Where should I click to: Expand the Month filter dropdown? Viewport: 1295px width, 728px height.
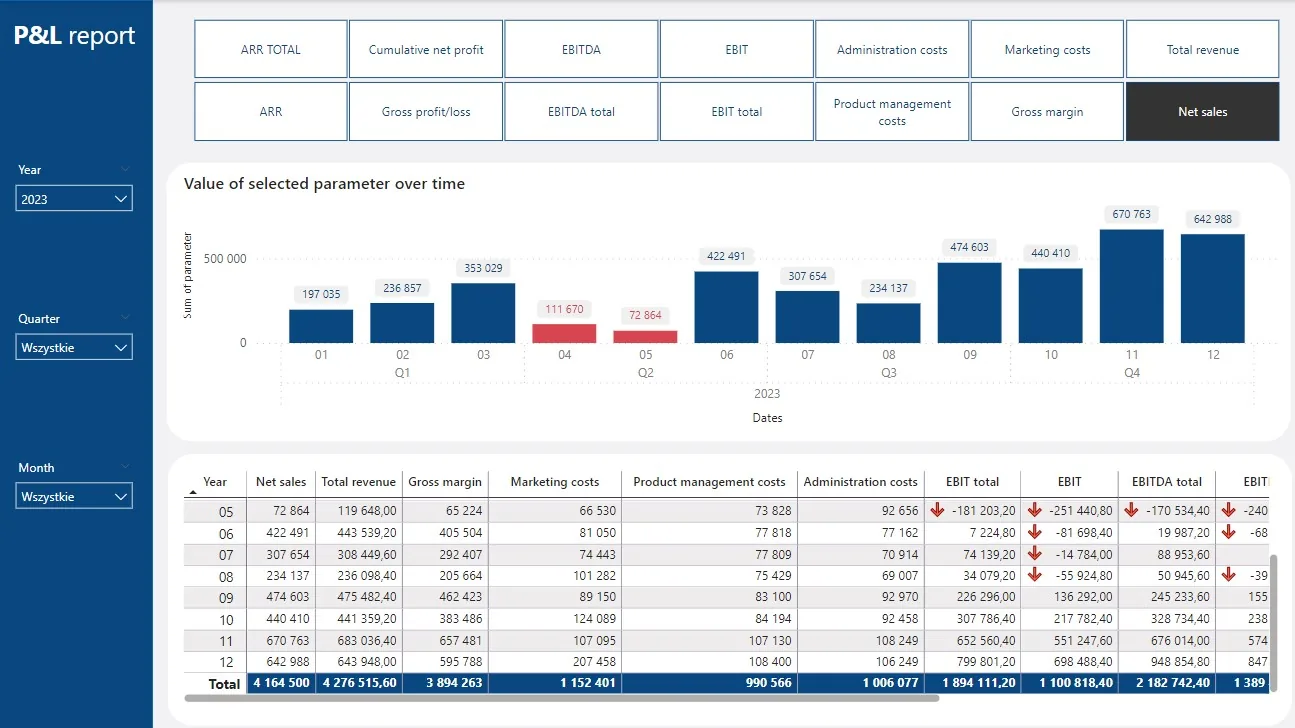tap(74, 496)
